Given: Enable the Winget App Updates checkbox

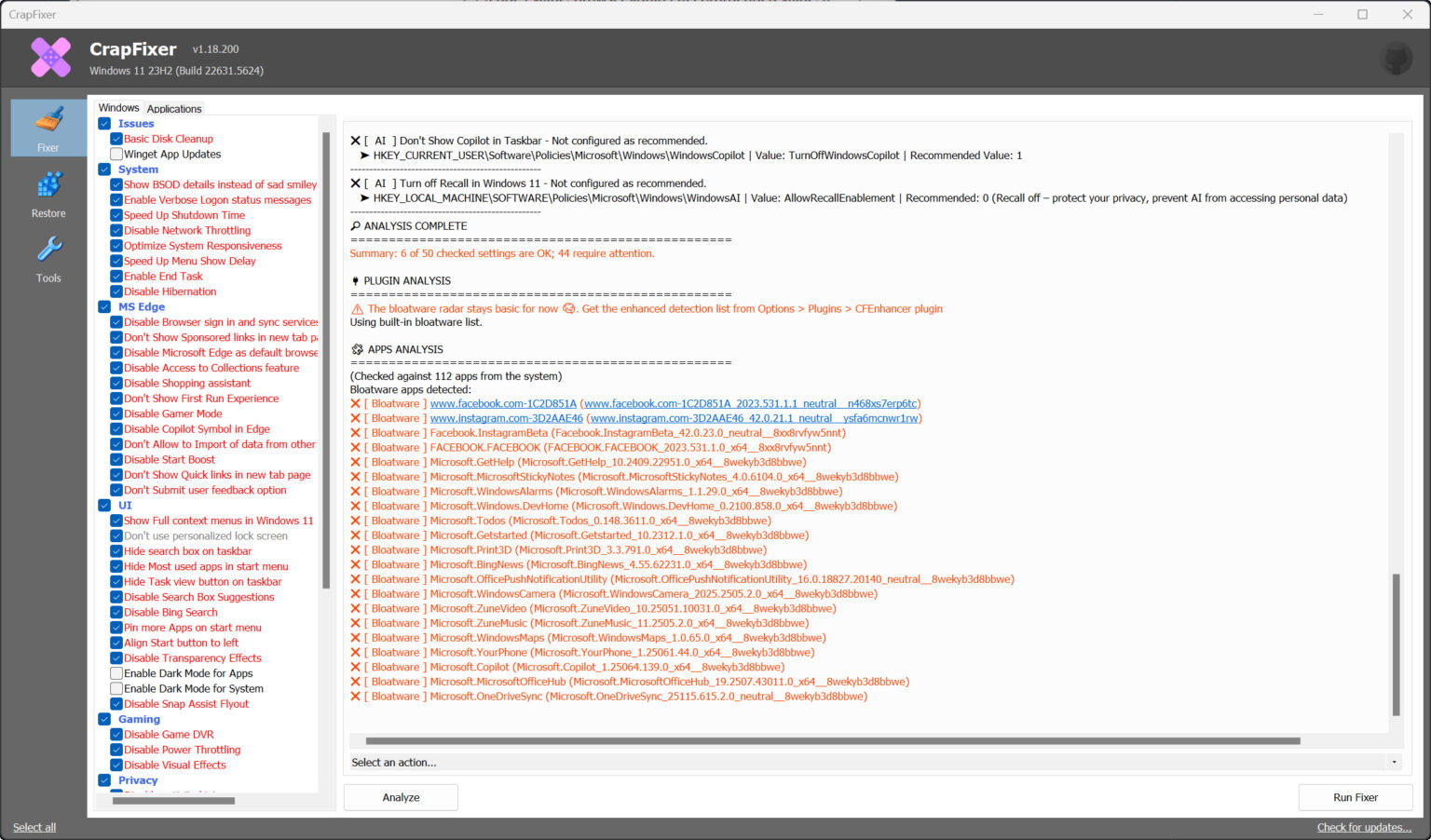Looking at the screenshot, I should 116,154.
